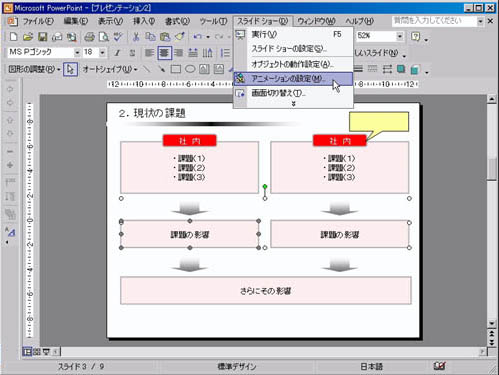Screen dimensions: 499x375
Task: Cut selection with the scissors icon
Action: pyautogui.click(x=136, y=36)
